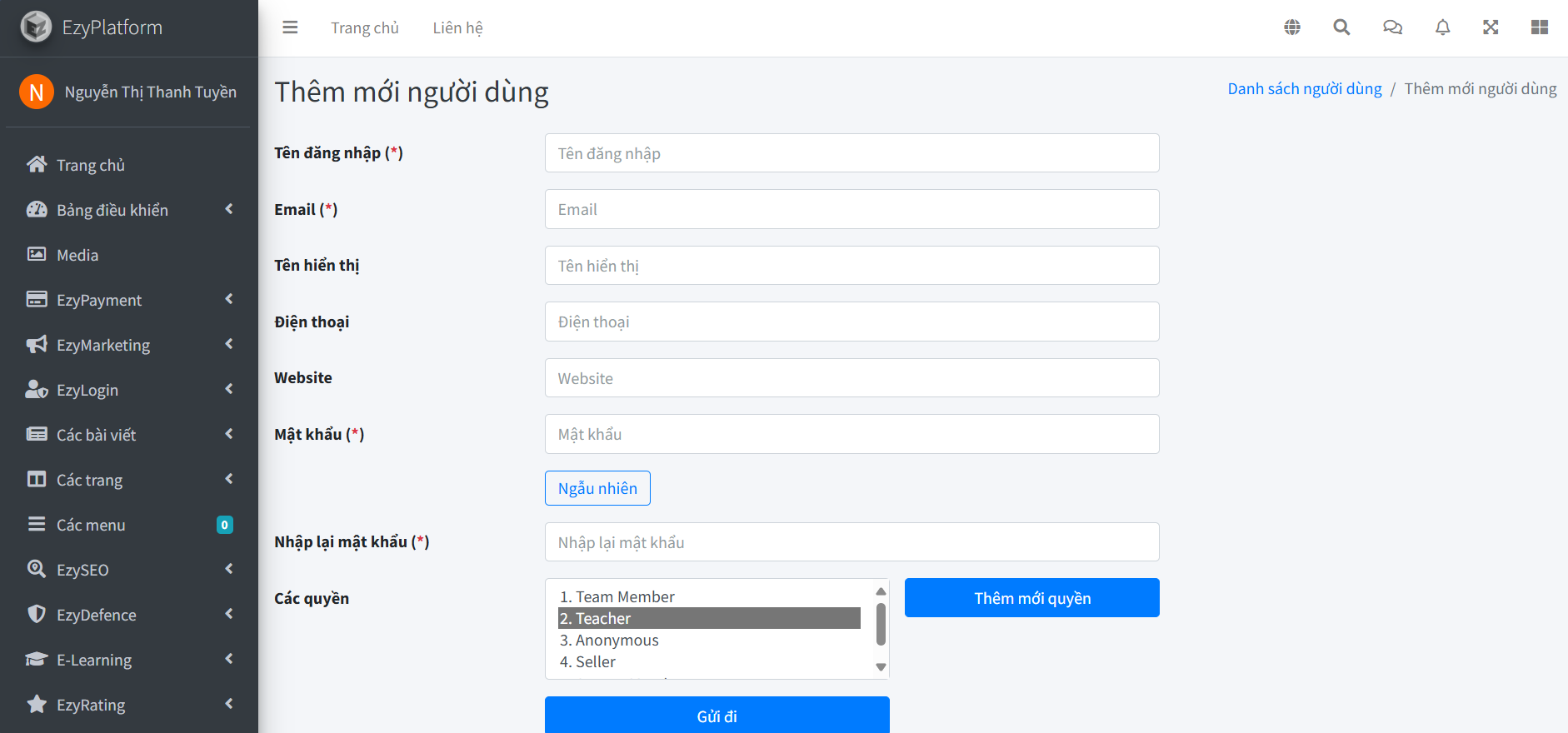
Task: Open the chat messages icon
Action: [1392, 27]
